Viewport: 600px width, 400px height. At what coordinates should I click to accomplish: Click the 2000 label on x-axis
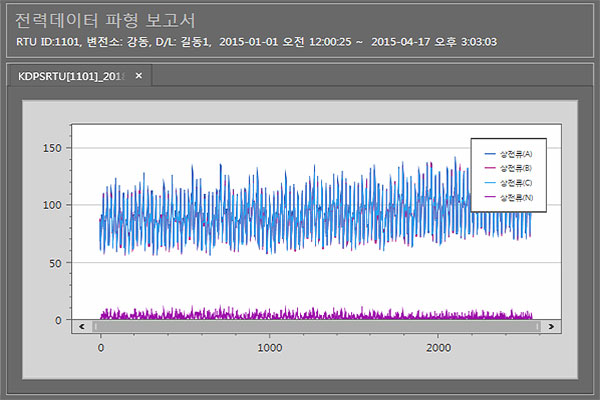438,347
